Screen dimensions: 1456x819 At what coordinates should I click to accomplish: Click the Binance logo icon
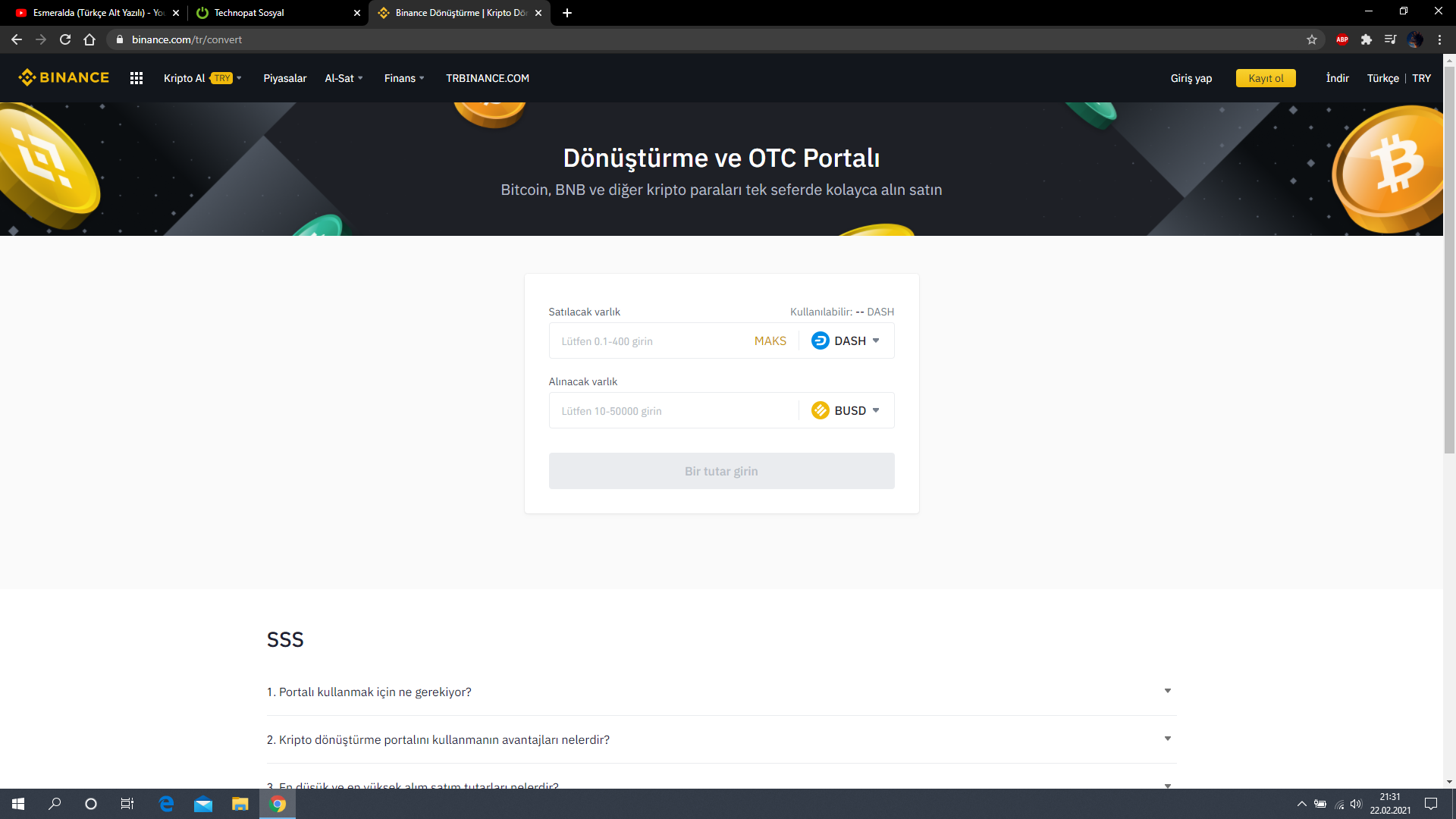27,77
